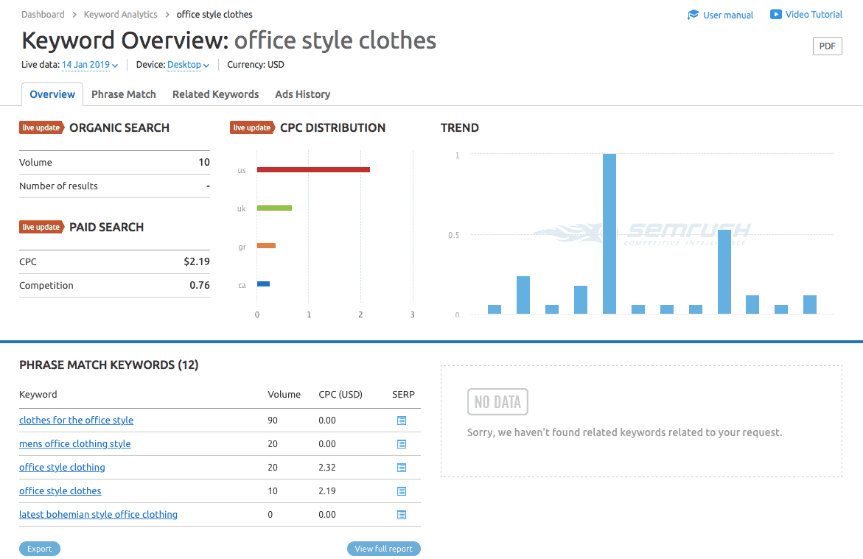
Task: Open the Device Desktop dropdown
Action: click(x=188, y=65)
